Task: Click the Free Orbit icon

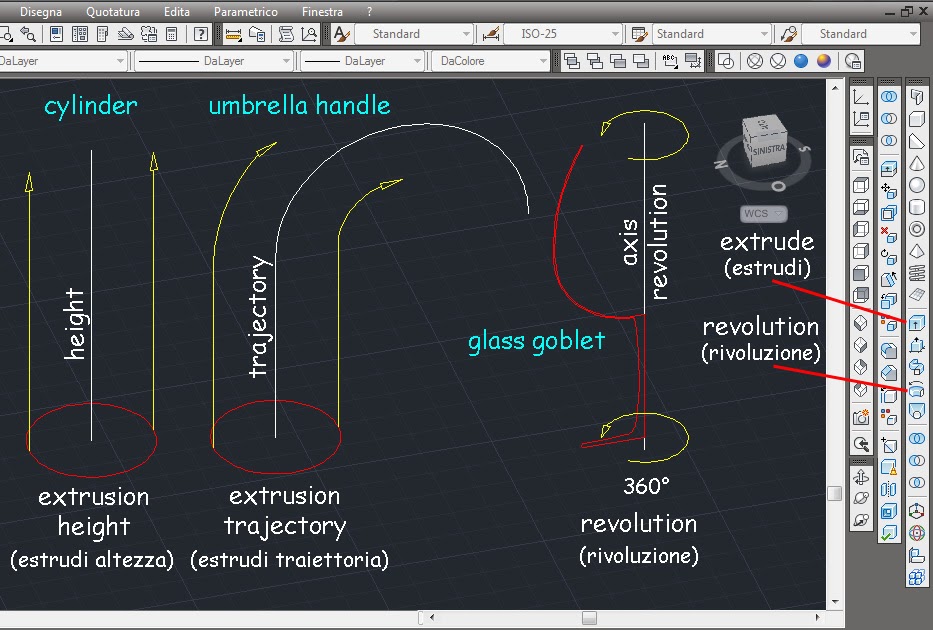Action: pos(860,499)
